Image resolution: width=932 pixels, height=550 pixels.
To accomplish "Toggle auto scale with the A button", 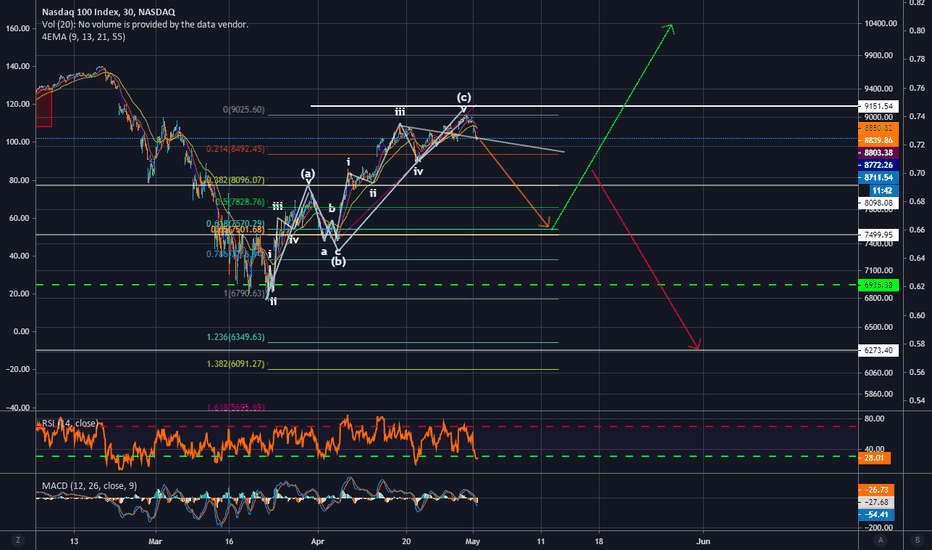I will click(881, 540).
